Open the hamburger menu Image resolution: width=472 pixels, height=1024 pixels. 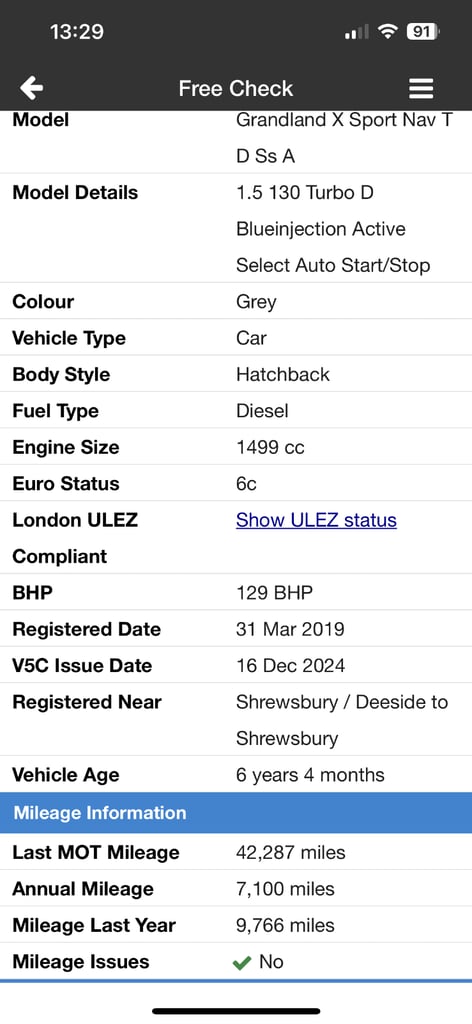[421, 89]
